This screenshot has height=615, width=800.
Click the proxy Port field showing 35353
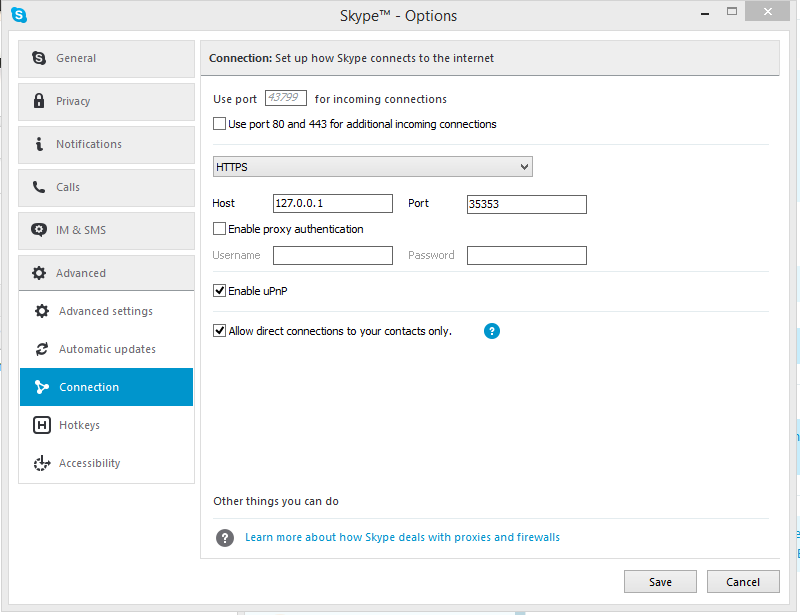tap(527, 204)
